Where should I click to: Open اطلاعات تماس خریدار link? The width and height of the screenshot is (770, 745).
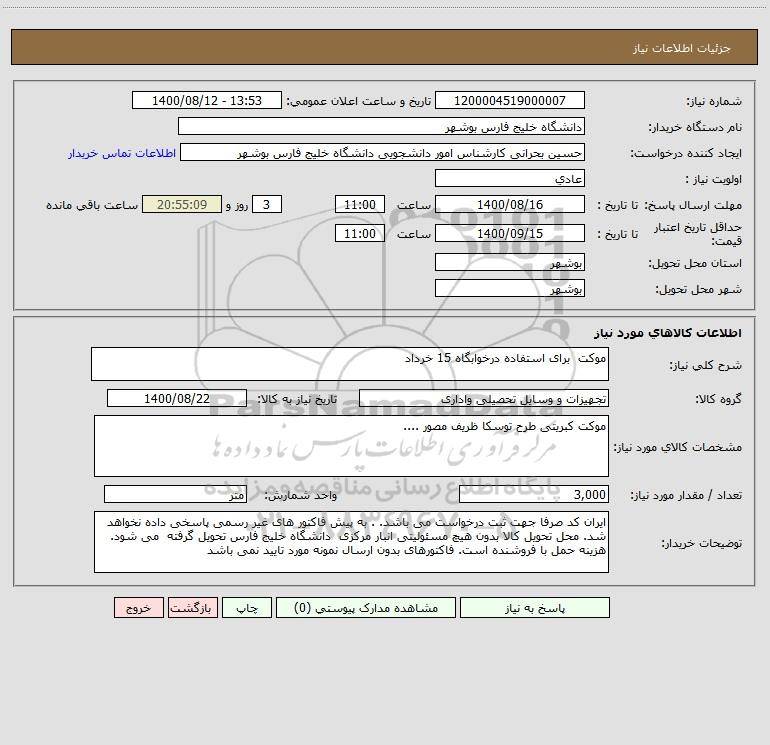point(122,153)
